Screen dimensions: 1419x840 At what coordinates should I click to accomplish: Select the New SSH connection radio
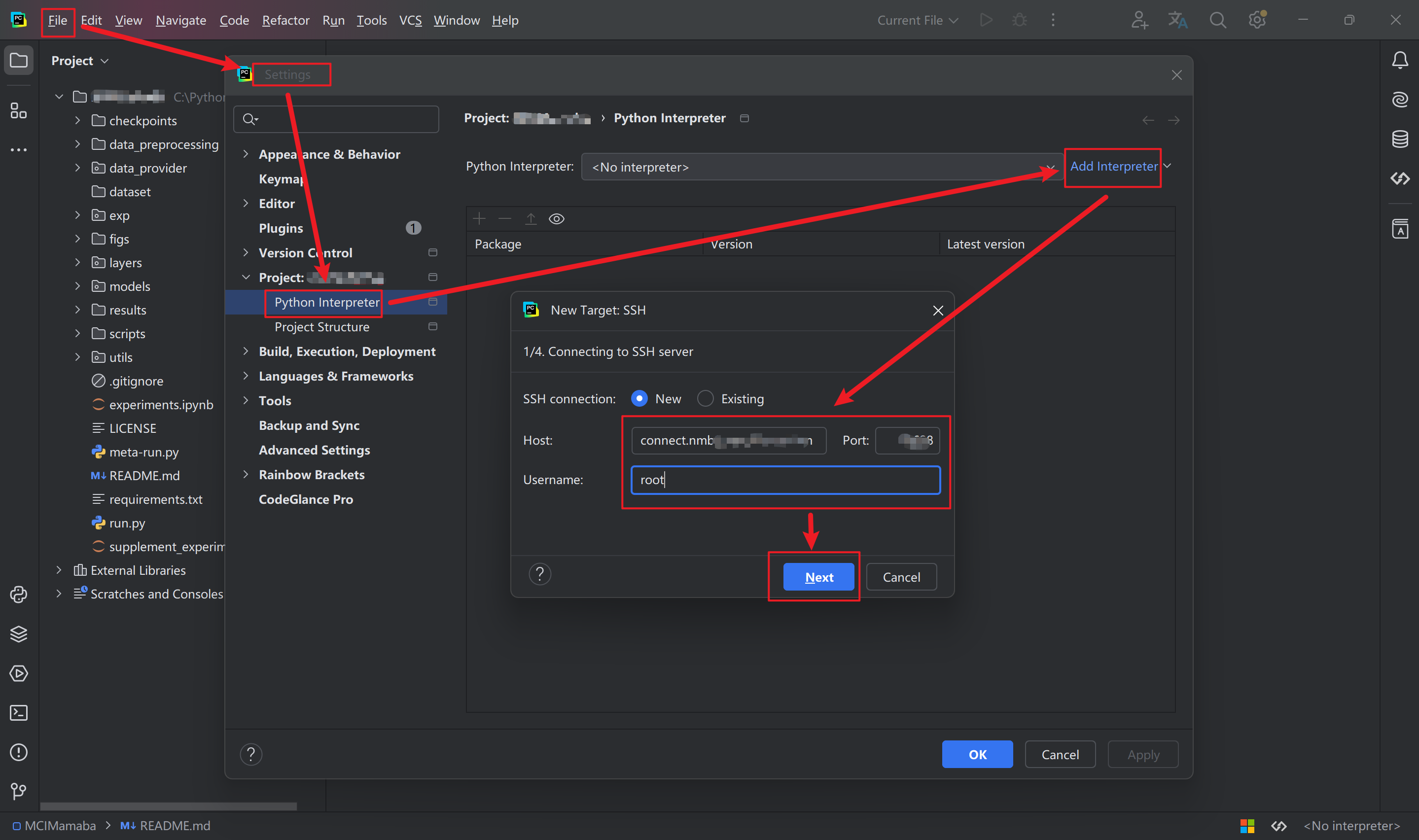(x=639, y=398)
